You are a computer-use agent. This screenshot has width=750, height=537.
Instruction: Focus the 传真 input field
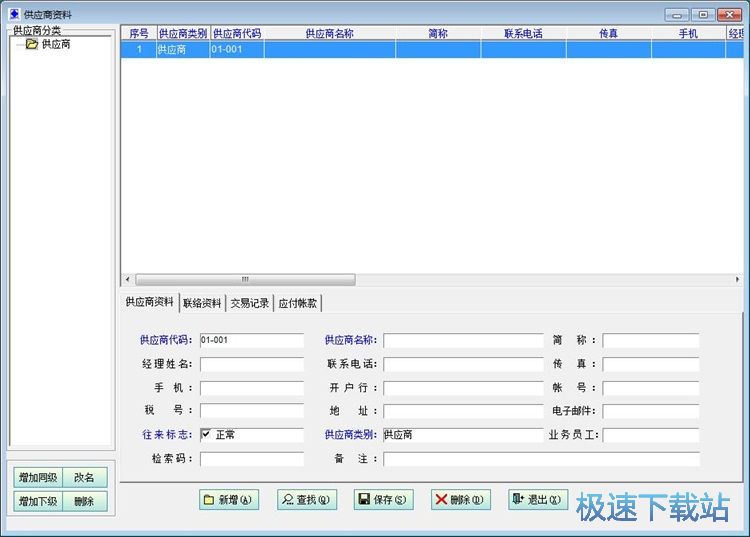[651, 364]
